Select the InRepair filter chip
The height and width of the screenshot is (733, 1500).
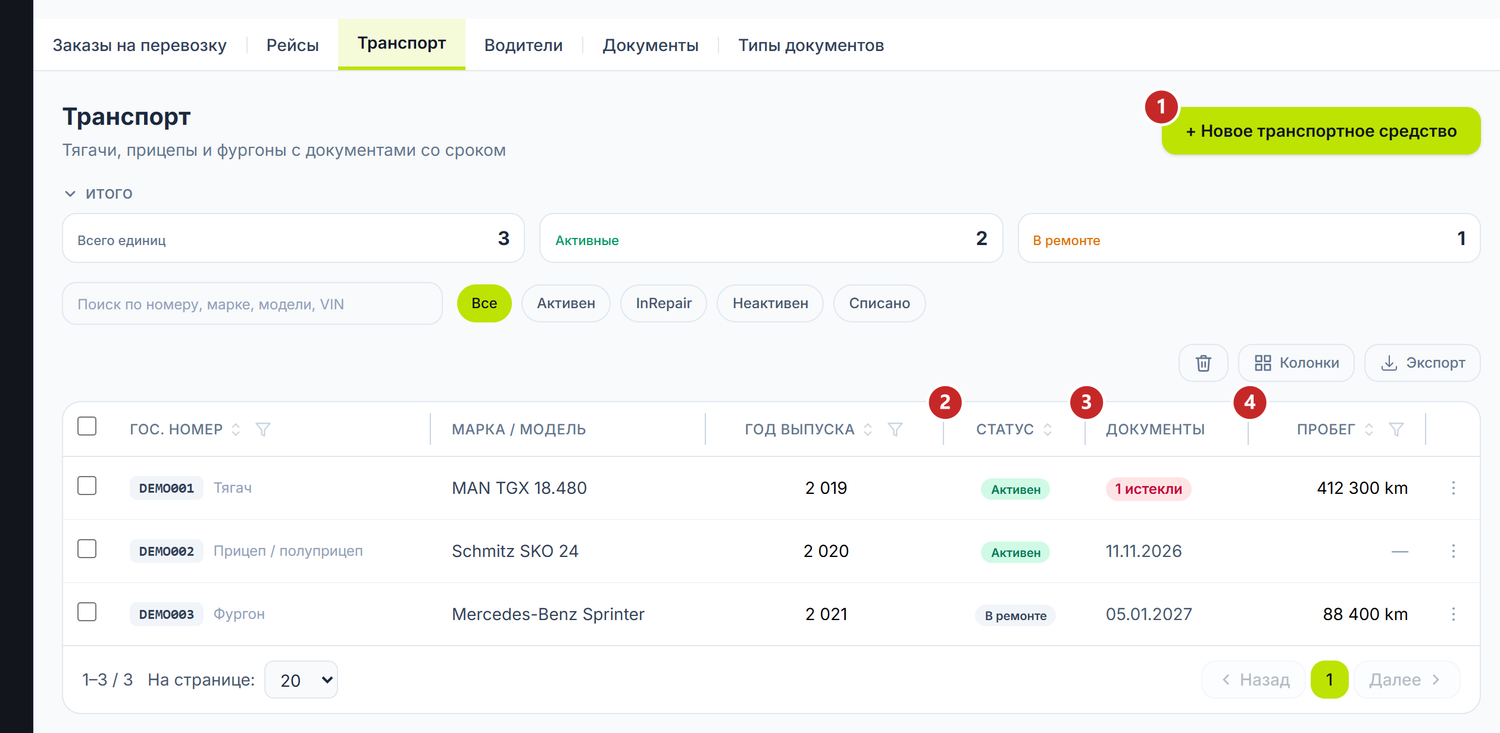point(664,303)
